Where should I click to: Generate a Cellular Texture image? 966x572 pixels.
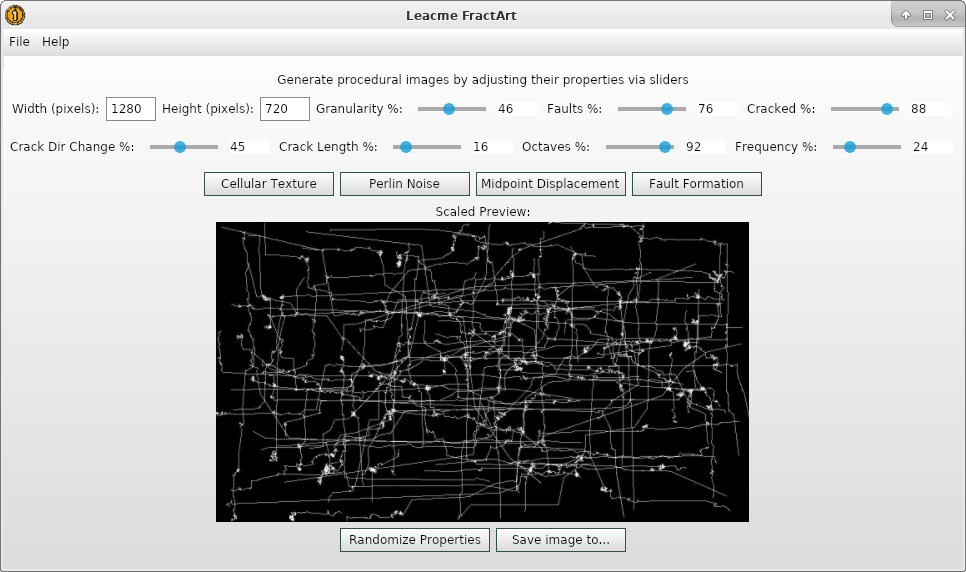pos(269,184)
